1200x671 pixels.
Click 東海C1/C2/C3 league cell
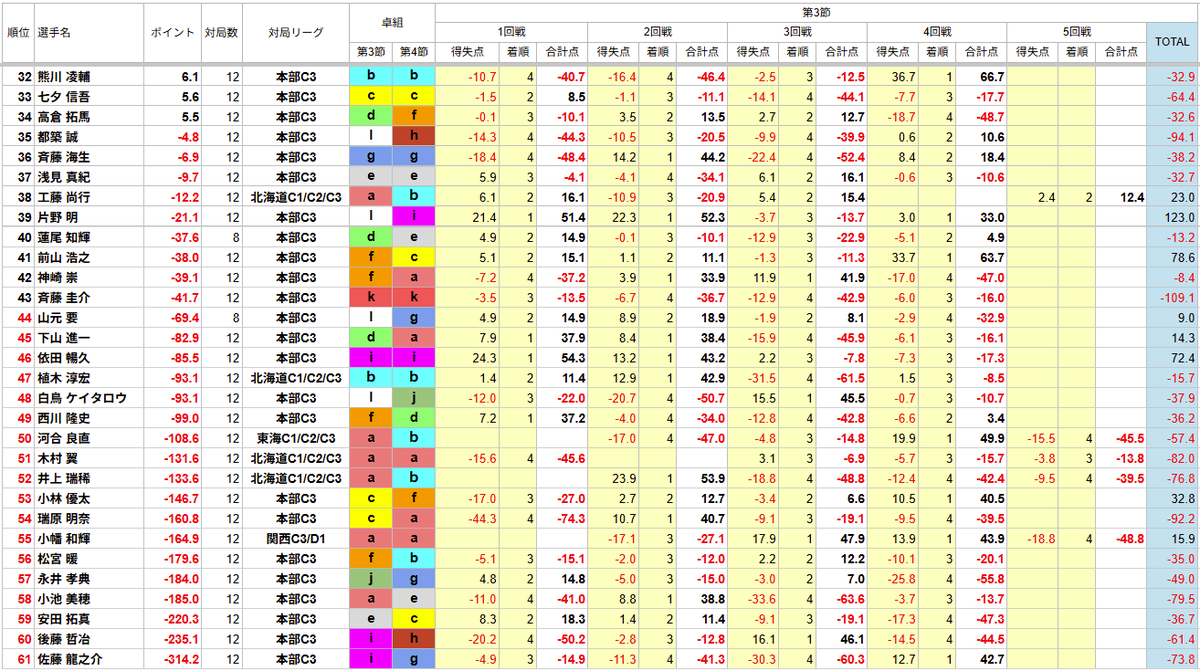click(x=296, y=438)
